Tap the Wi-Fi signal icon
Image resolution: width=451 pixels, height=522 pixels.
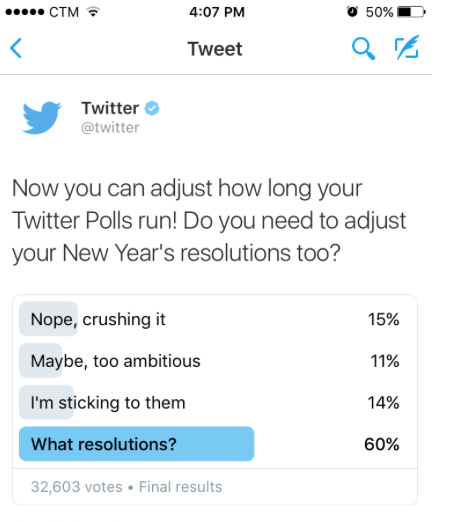pyautogui.click(x=93, y=12)
